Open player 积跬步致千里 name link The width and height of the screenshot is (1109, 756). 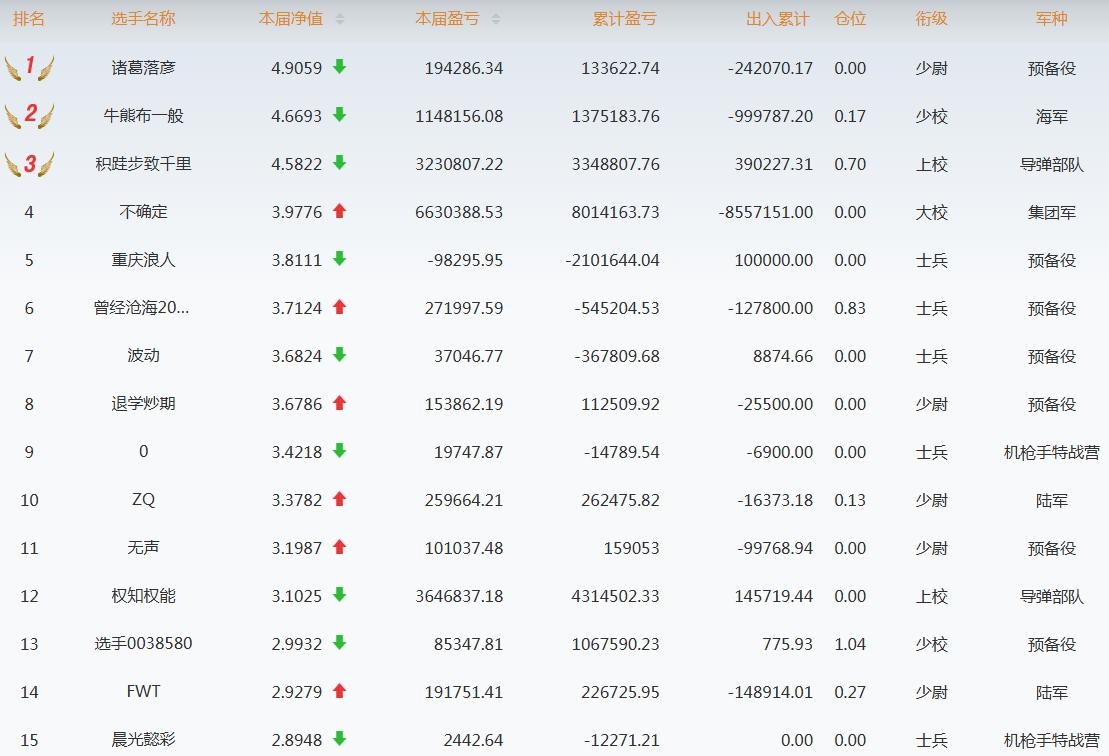[143, 164]
